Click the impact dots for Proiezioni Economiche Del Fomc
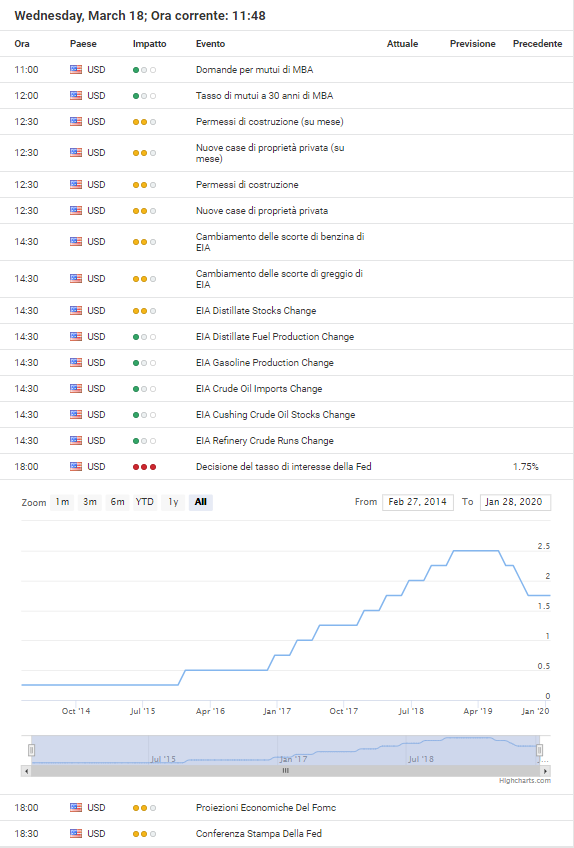Screen dimensions: 574x848 tap(144, 807)
